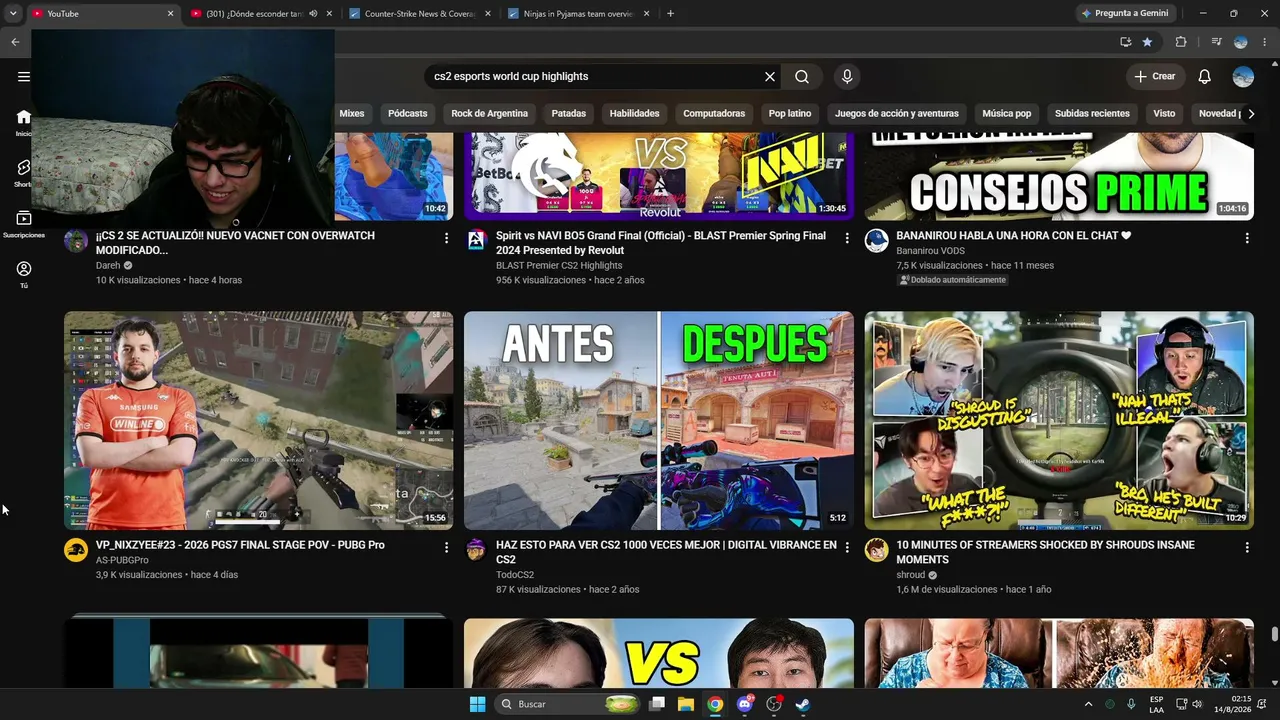The height and width of the screenshot is (720, 1280).
Task: Play the shroud streamers shocked thumbnail
Action: pyautogui.click(x=1059, y=420)
